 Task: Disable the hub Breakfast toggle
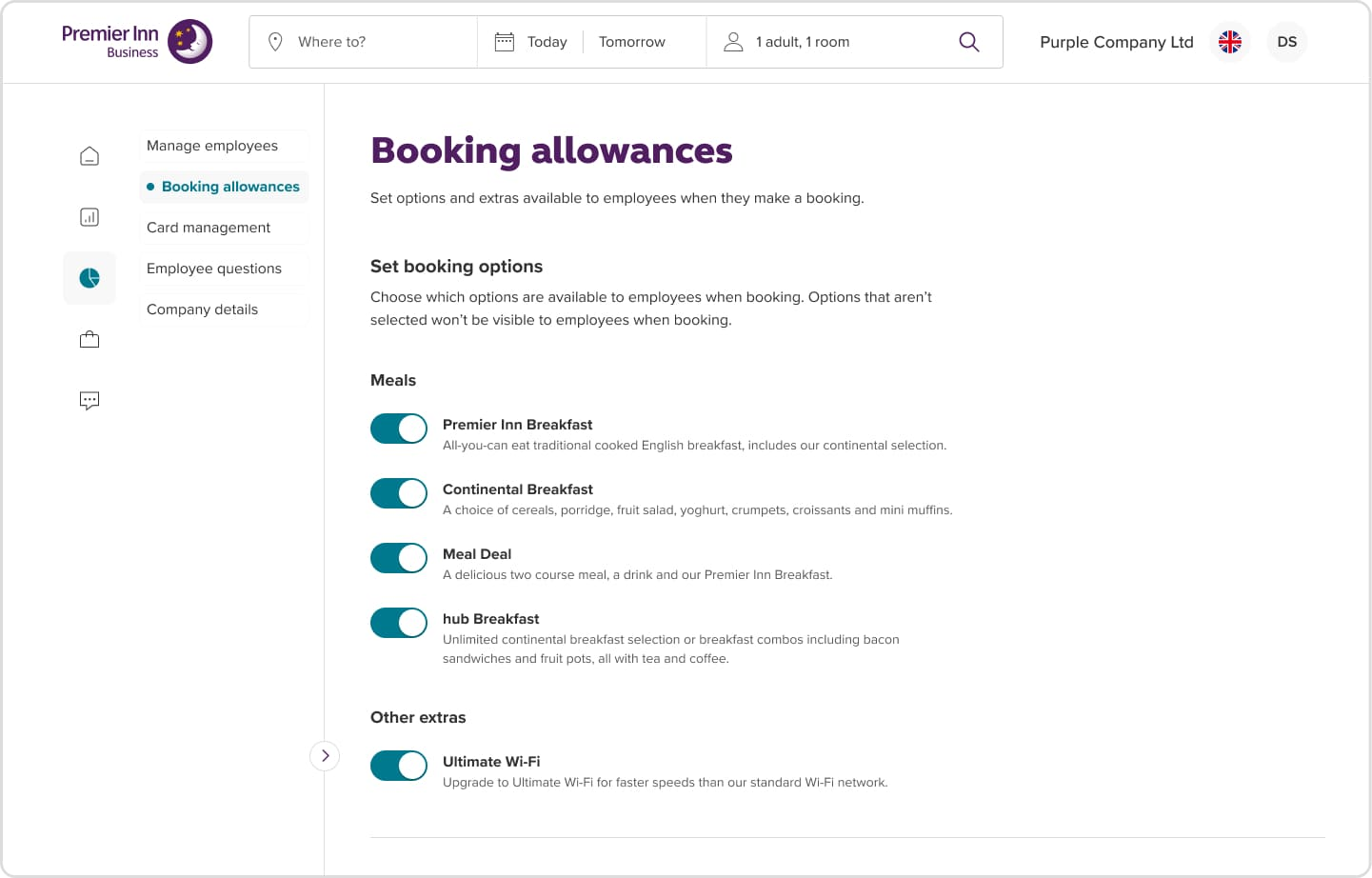399,623
